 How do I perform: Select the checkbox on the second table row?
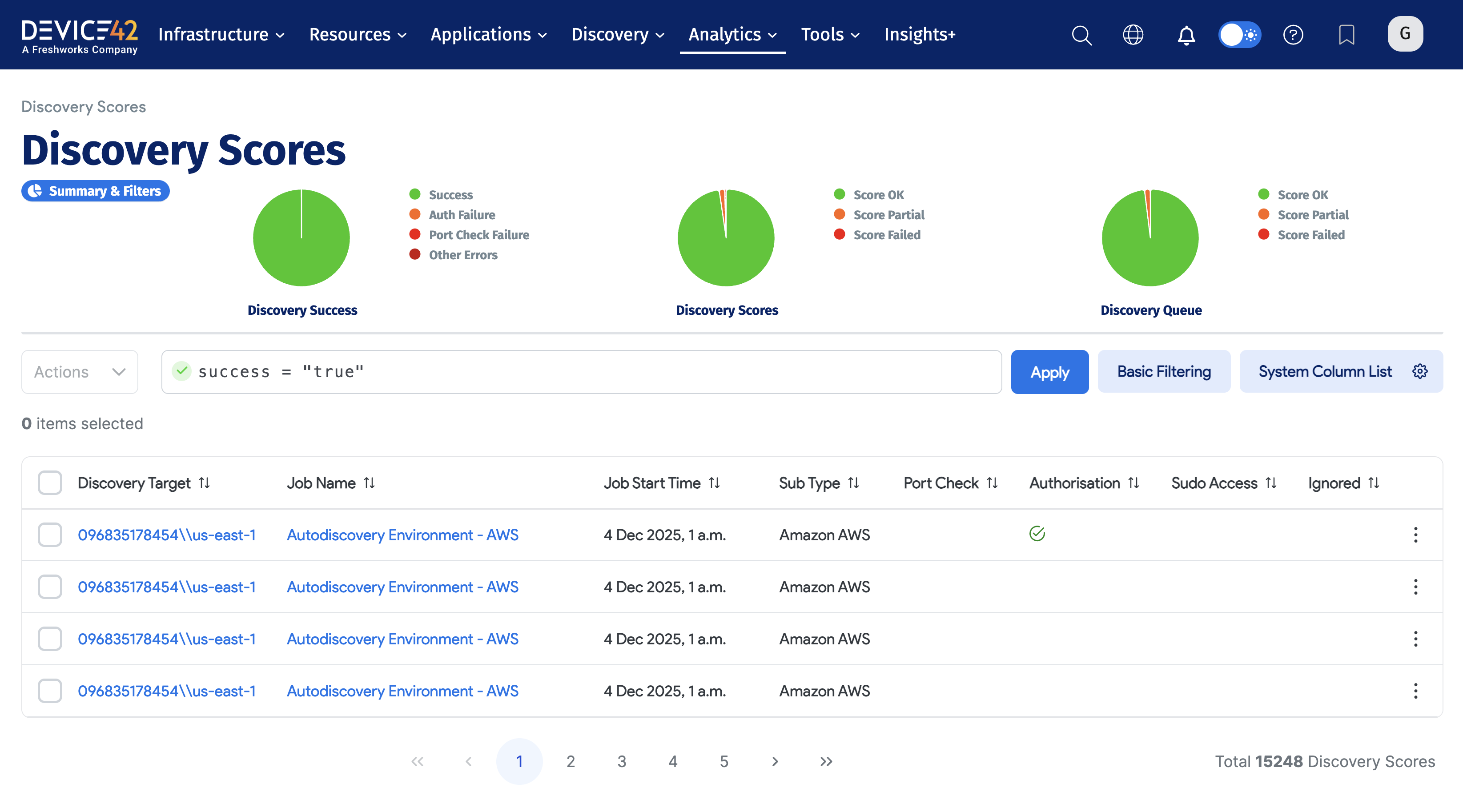click(50, 587)
